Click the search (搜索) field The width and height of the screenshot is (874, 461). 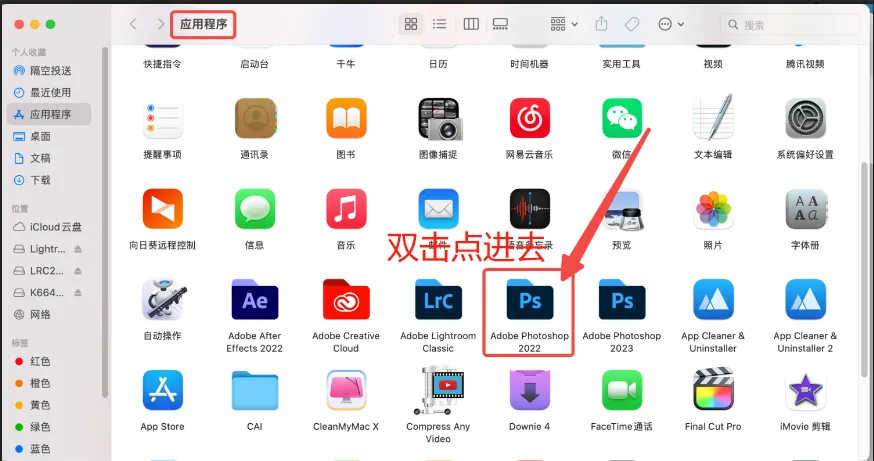pyautogui.click(x=790, y=24)
